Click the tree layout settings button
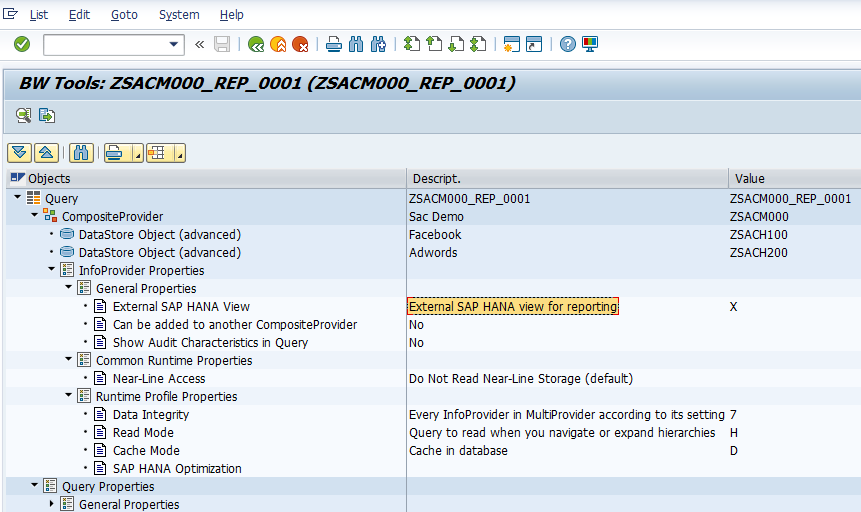The image size is (861, 512). (x=159, y=153)
